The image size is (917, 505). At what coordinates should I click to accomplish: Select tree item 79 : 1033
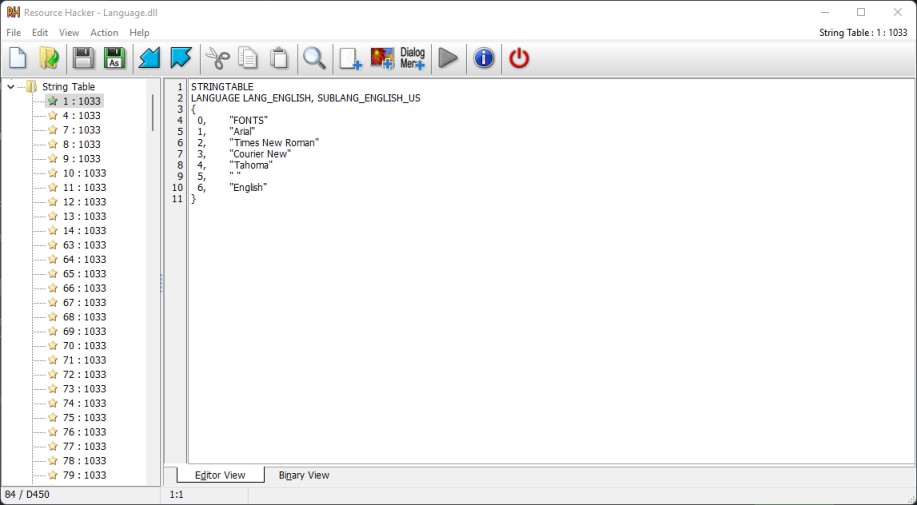(x=84, y=475)
